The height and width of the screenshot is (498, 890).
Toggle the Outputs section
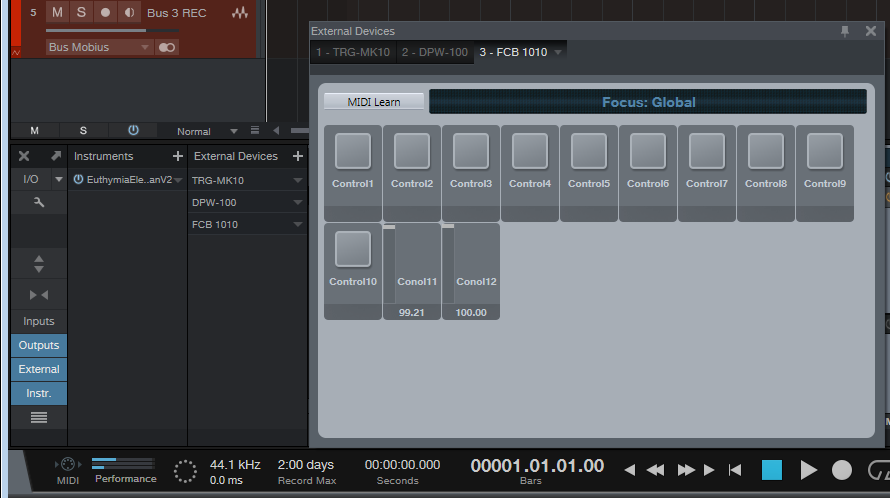(39, 345)
